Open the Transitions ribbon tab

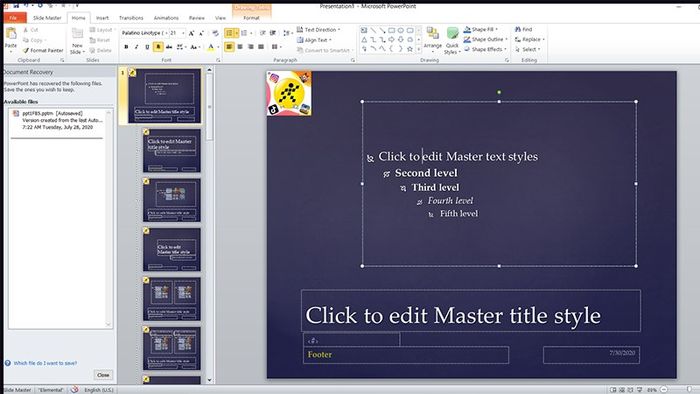(131, 18)
